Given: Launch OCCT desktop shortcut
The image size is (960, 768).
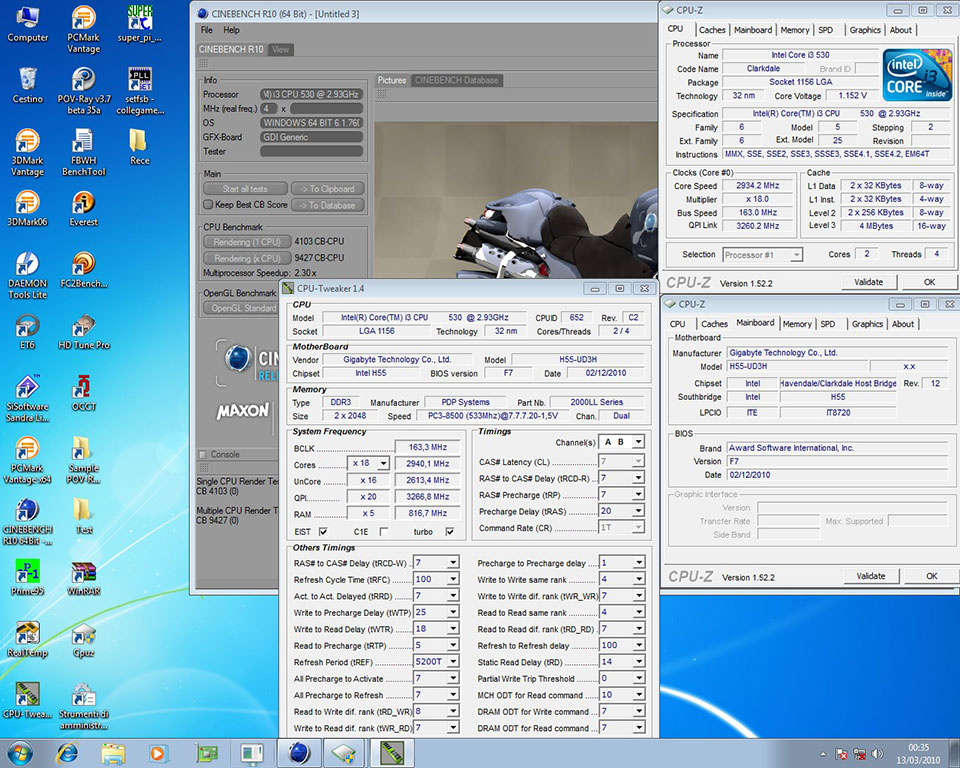Looking at the screenshot, I should pyautogui.click(x=84, y=393).
